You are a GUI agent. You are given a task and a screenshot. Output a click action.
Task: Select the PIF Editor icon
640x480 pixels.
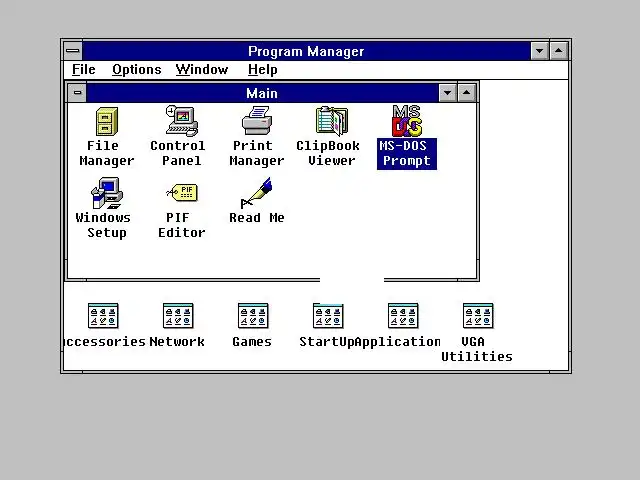pos(182,193)
